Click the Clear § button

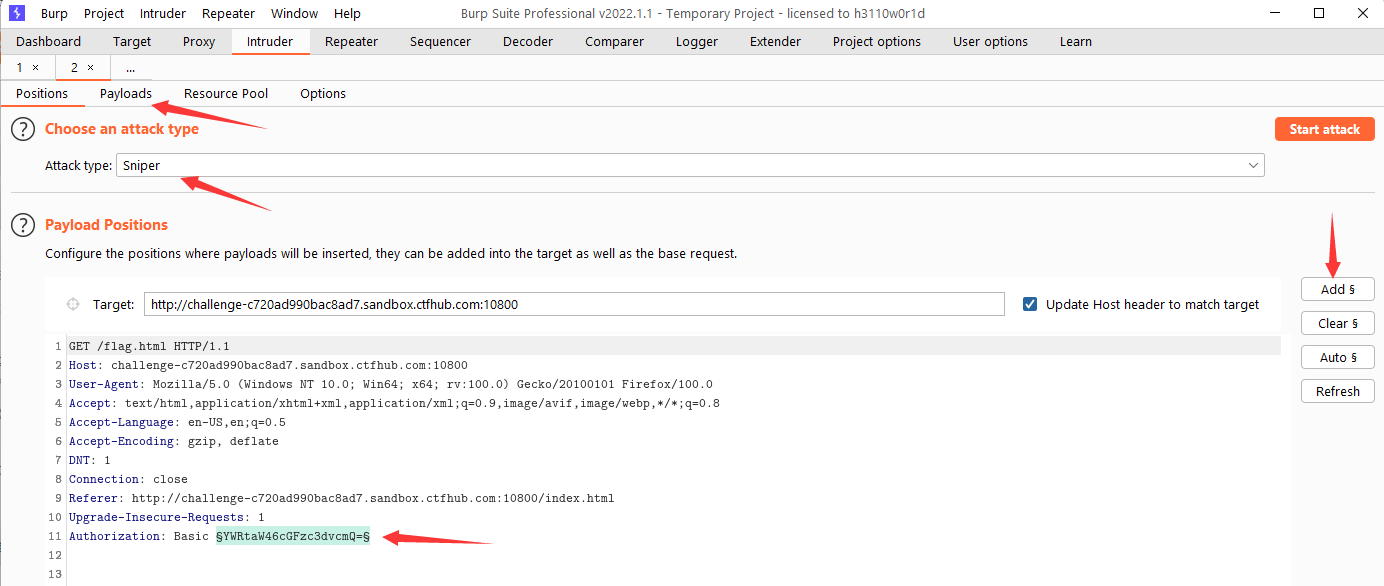click(1338, 323)
